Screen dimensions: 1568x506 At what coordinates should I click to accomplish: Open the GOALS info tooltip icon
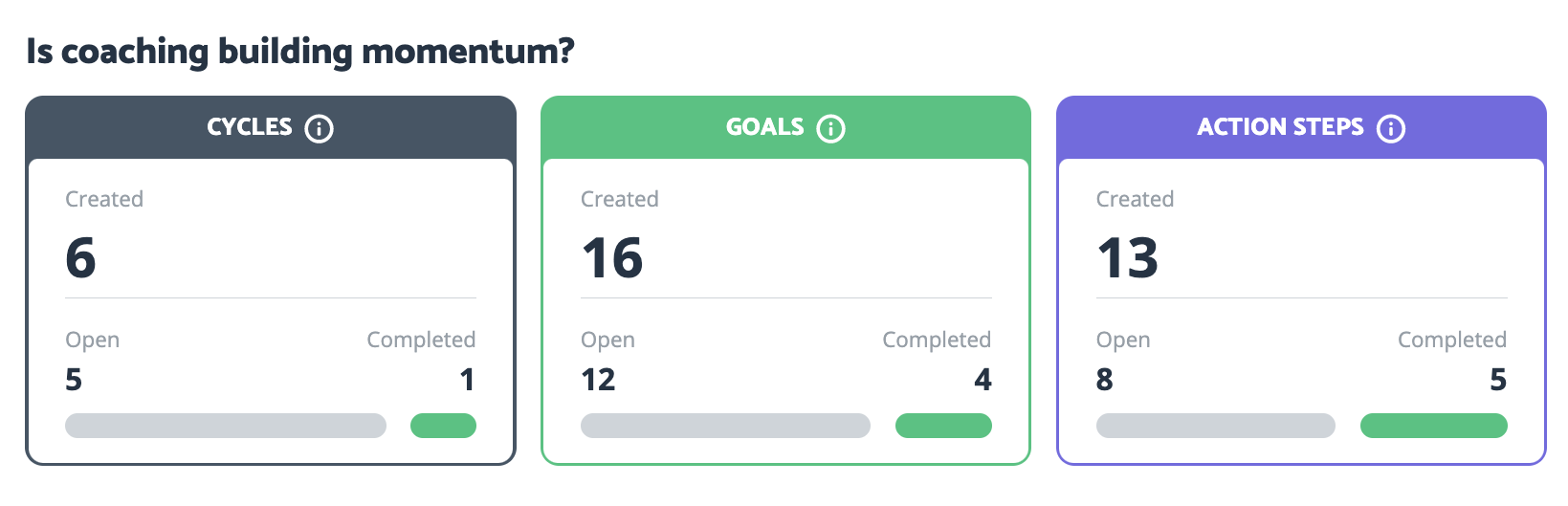point(830,128)
